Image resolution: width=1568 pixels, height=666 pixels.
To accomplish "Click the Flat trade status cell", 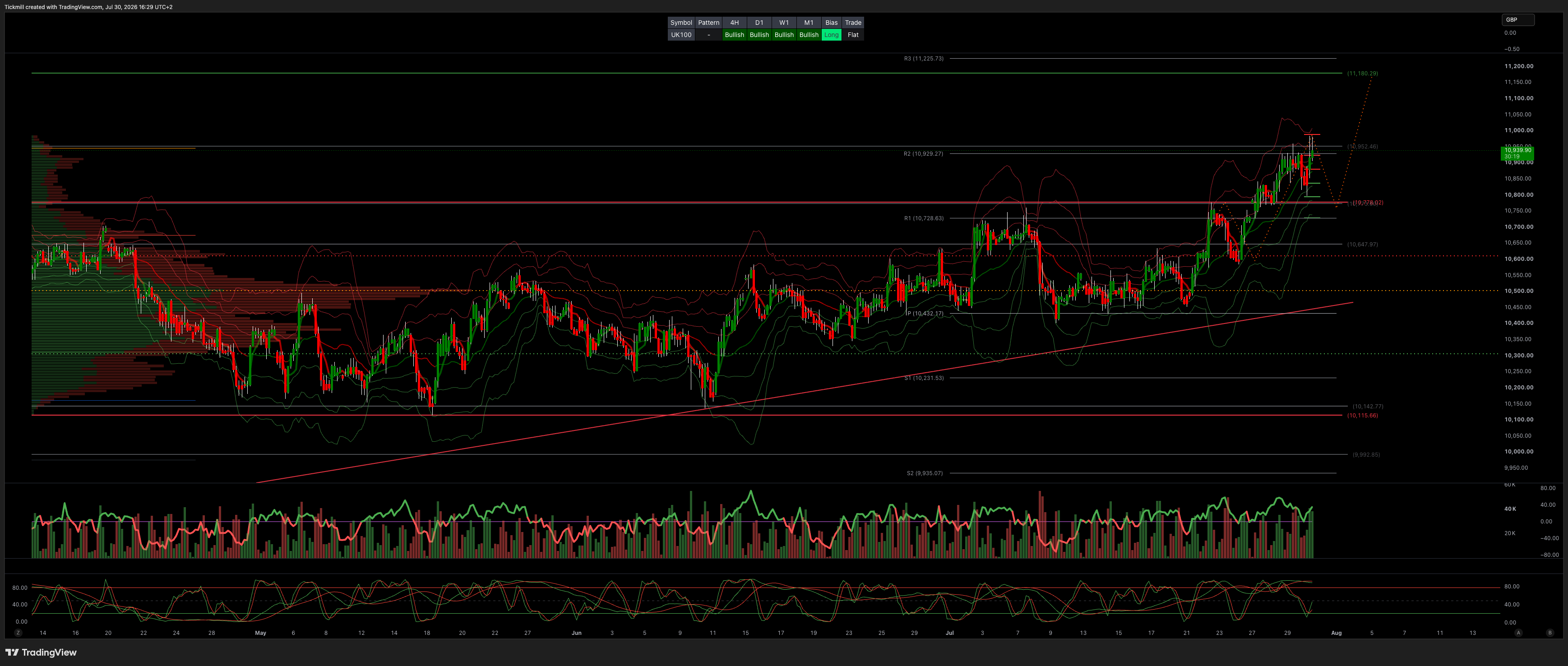I will pyautogui.click(x=853, y=35).
